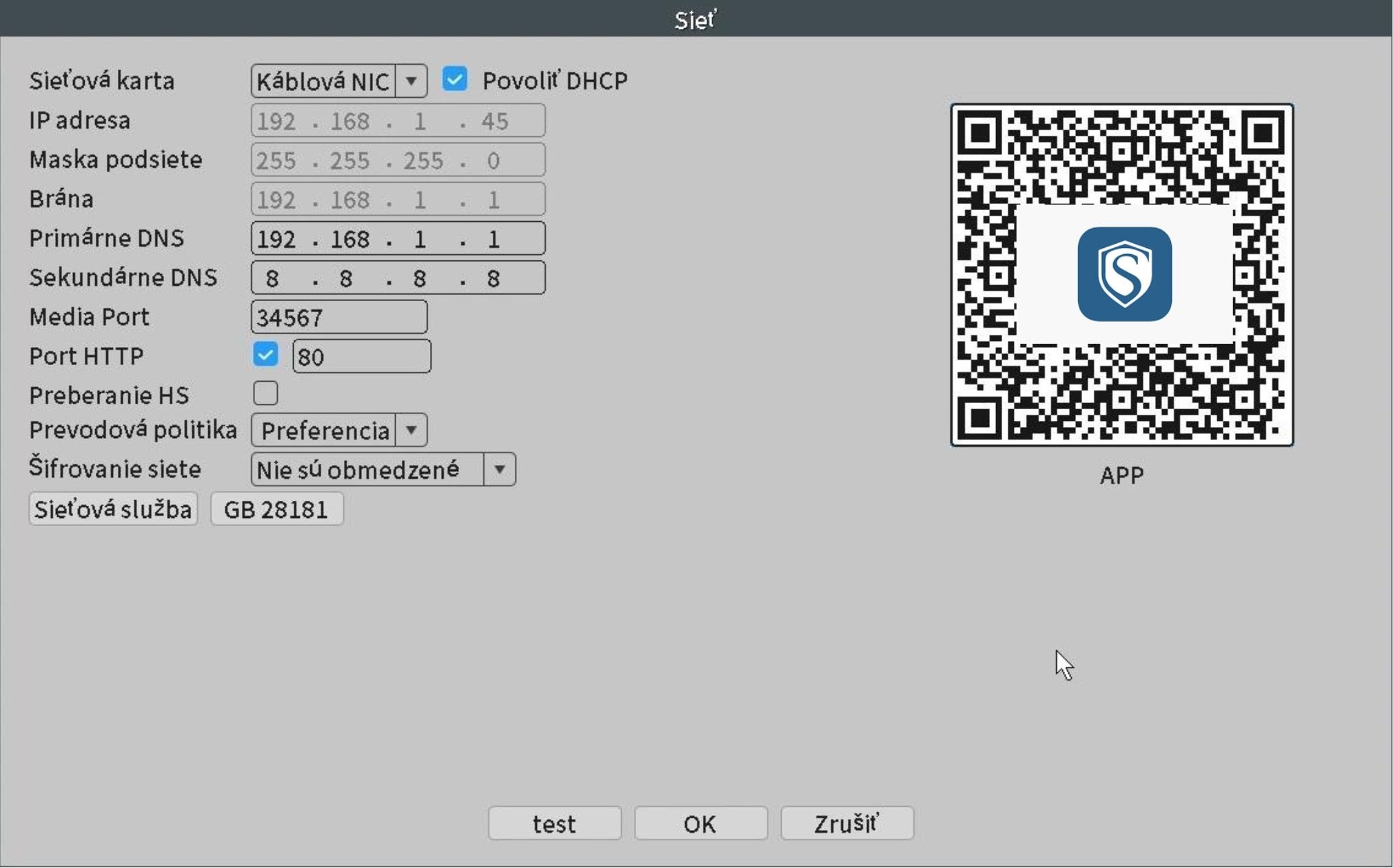Confirm with the OK button
Screen dimensions: 1393x868
click(x=700, y=823)
